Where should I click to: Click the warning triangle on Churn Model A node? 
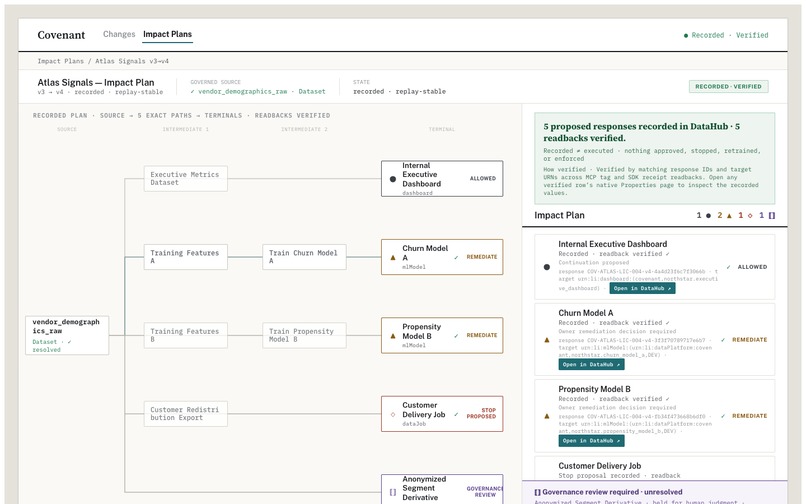tap(393, 258)
